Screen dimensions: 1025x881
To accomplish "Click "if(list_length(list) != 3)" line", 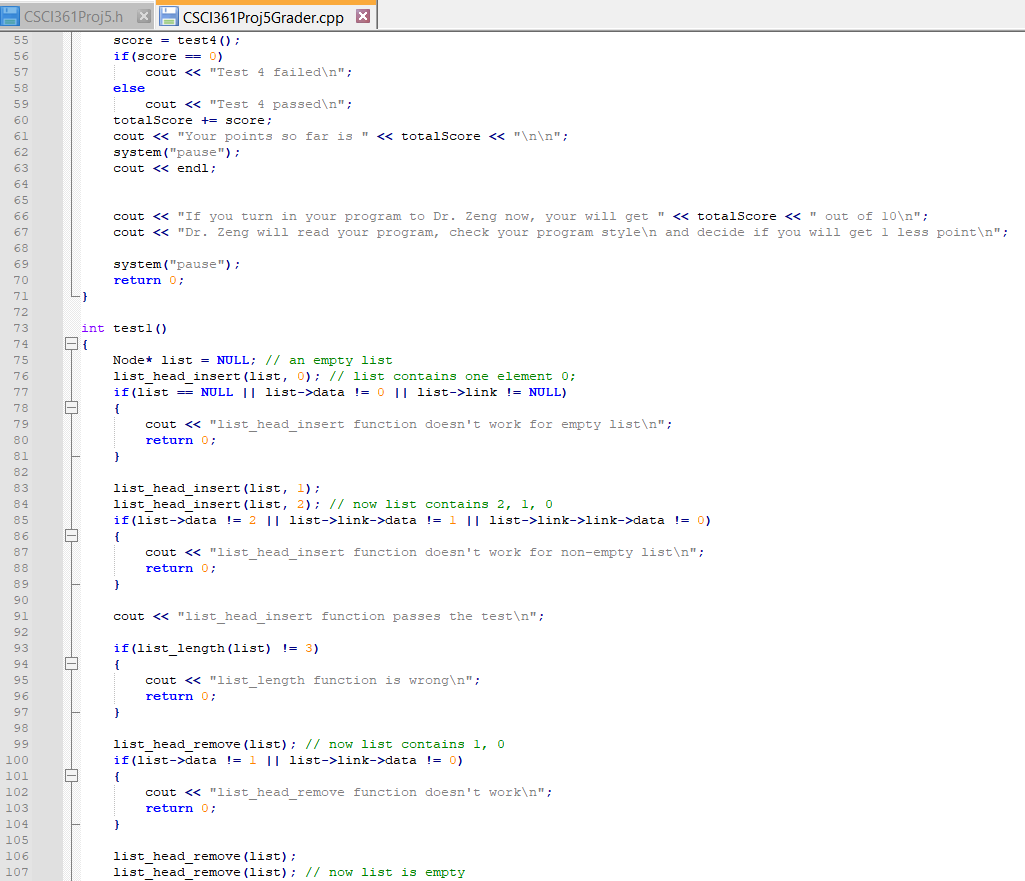I will 216,648.
